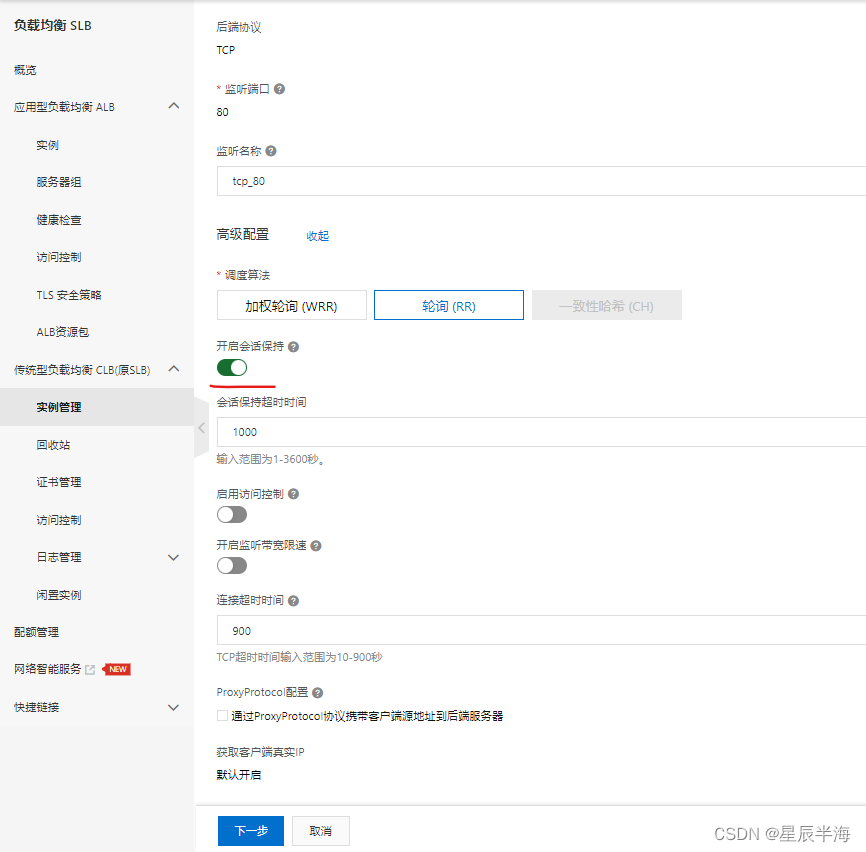Enable the 开启监听带宽限速 switch

coord(232,565)
